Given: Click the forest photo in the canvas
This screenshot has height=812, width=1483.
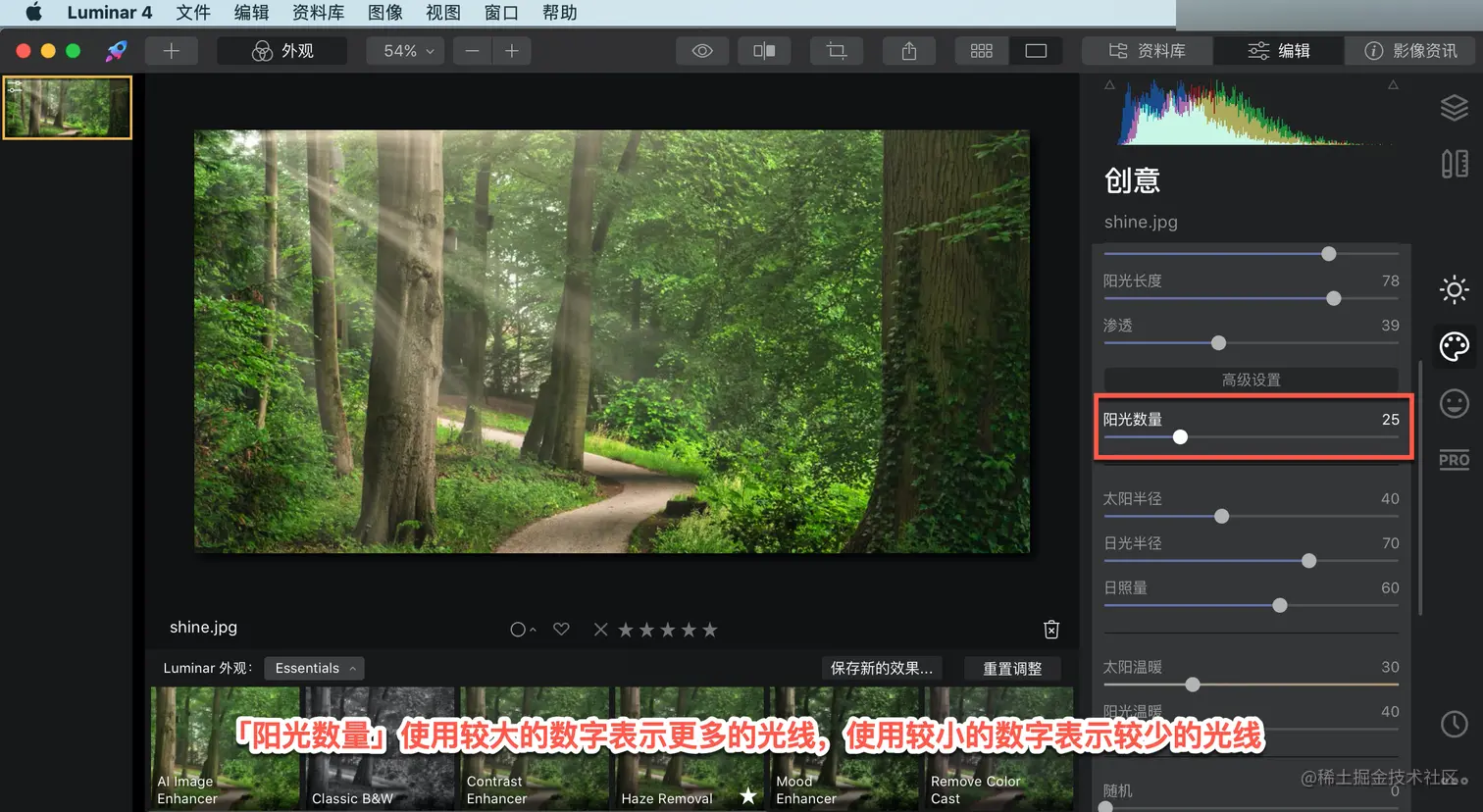Looking at the screenshot, I should pyautogui.click(x=612, y=341).
